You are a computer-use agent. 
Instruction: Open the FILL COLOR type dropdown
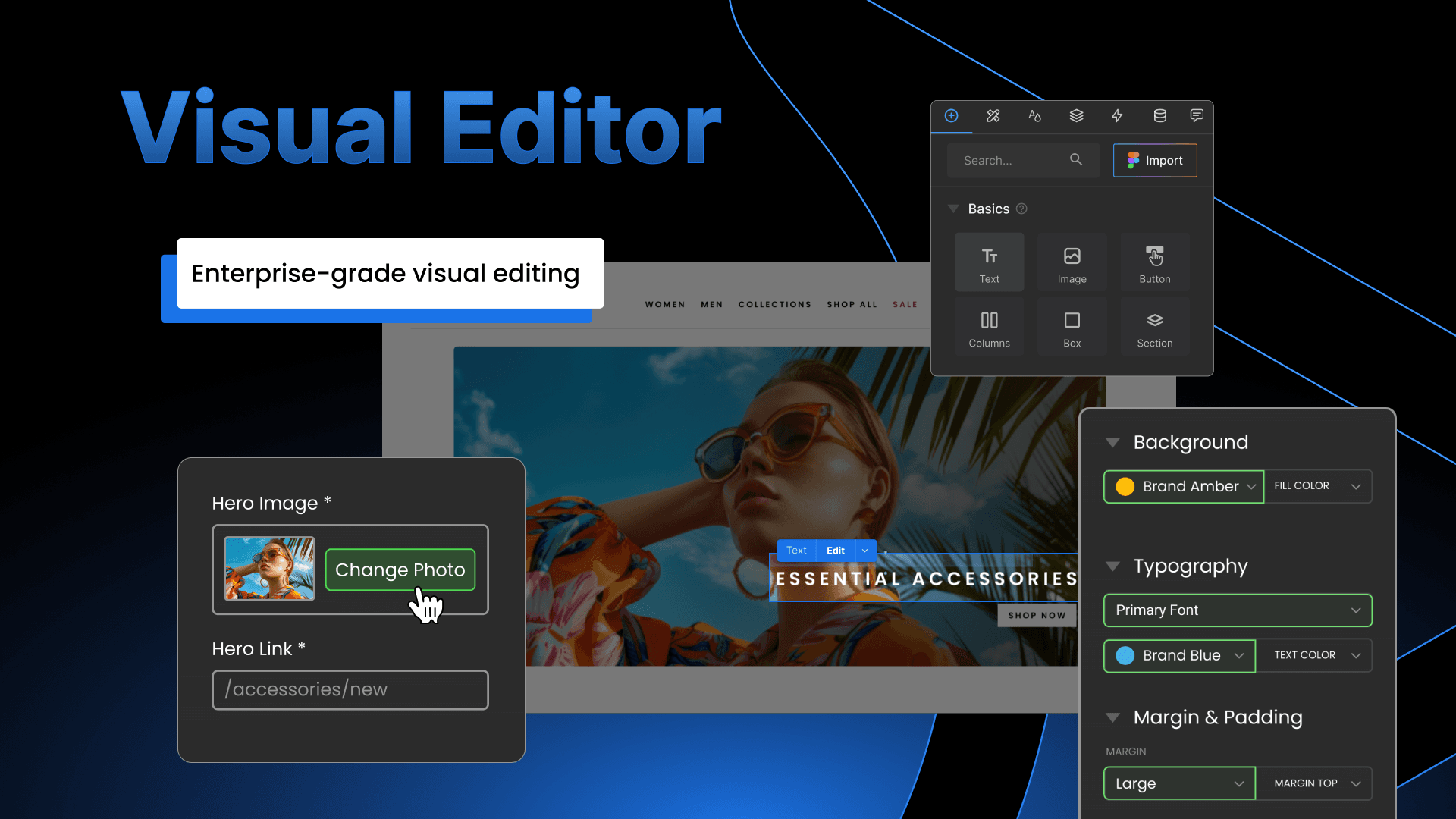[1317, 486]
